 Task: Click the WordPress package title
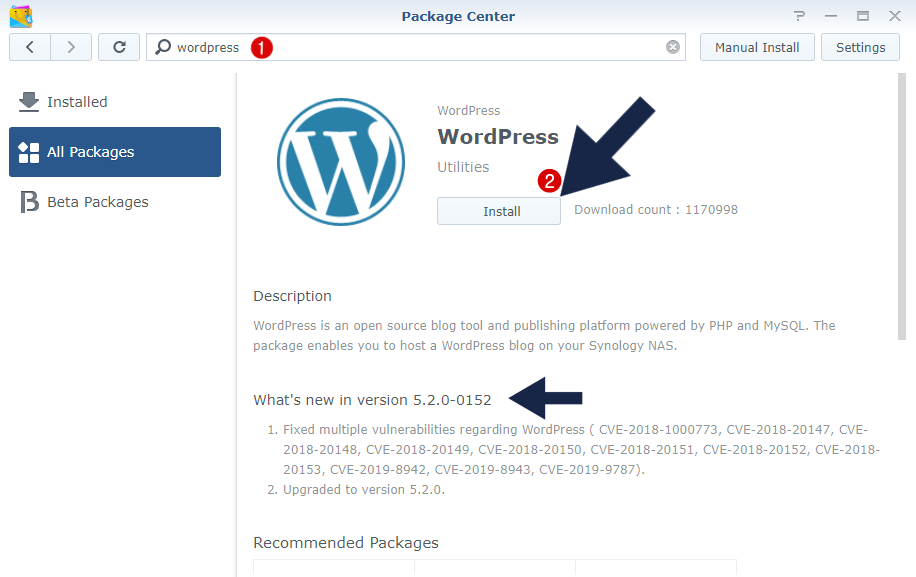tap(498, 137)
